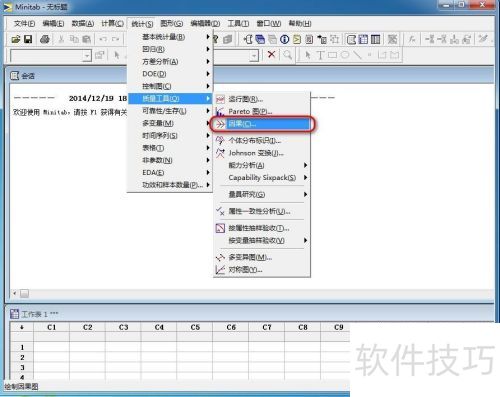Click the 会话 Session window title bar

[249, 76]
